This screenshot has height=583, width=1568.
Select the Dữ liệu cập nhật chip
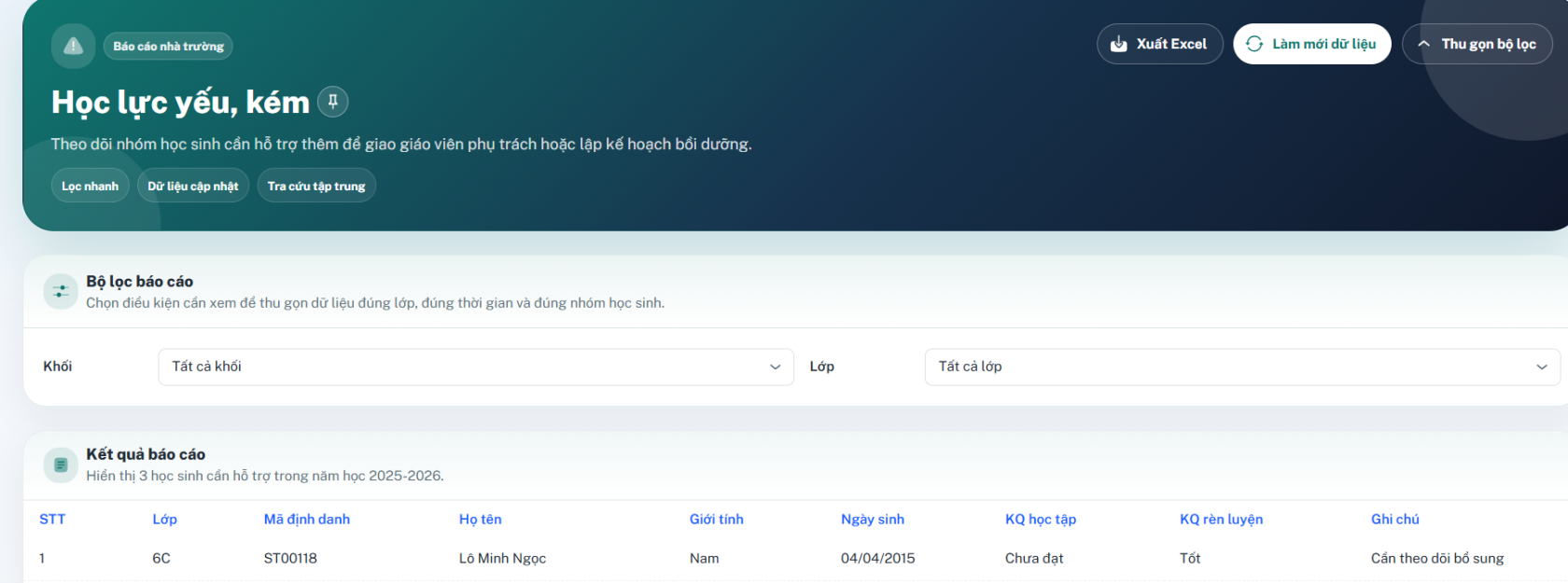(x=193, y=186)
